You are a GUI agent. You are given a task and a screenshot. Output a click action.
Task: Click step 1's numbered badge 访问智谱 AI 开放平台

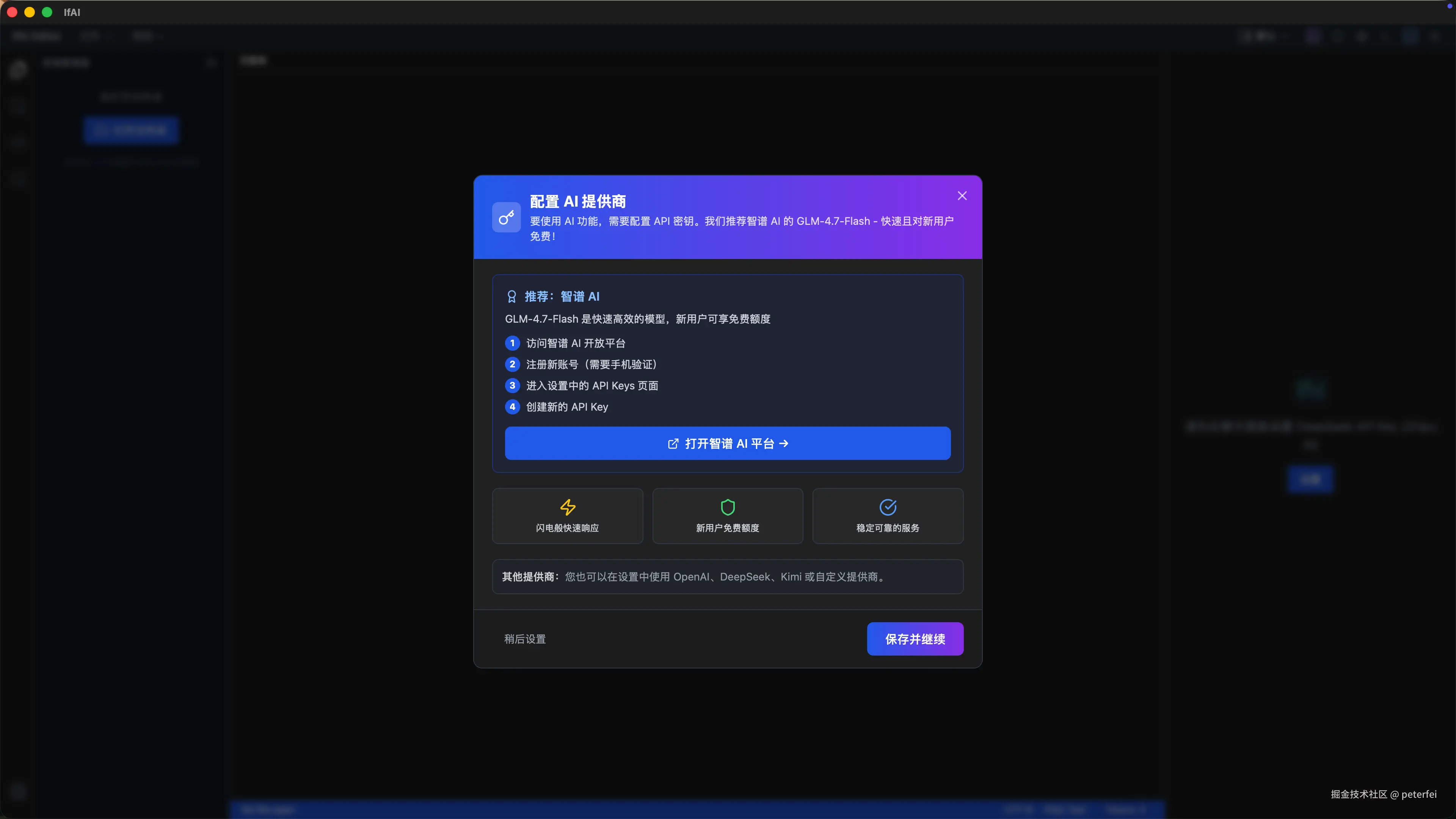(512, 342)
